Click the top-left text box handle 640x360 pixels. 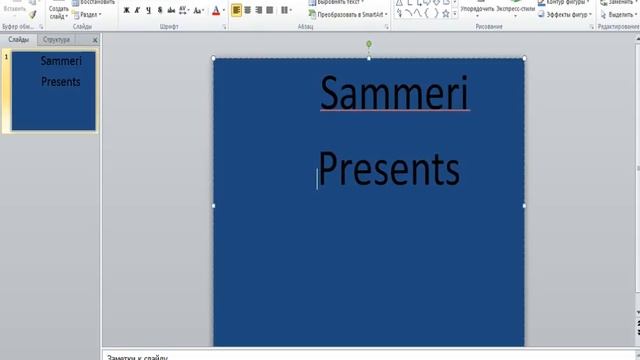pos(213,58)
